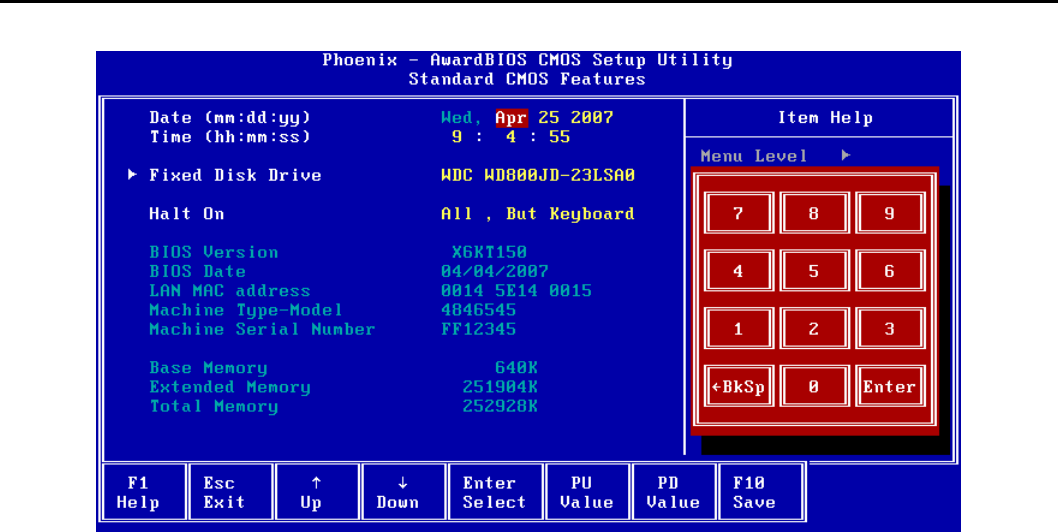1058x532 pixels.
Task: Open the Halt On option value
Action: [537, 214]
